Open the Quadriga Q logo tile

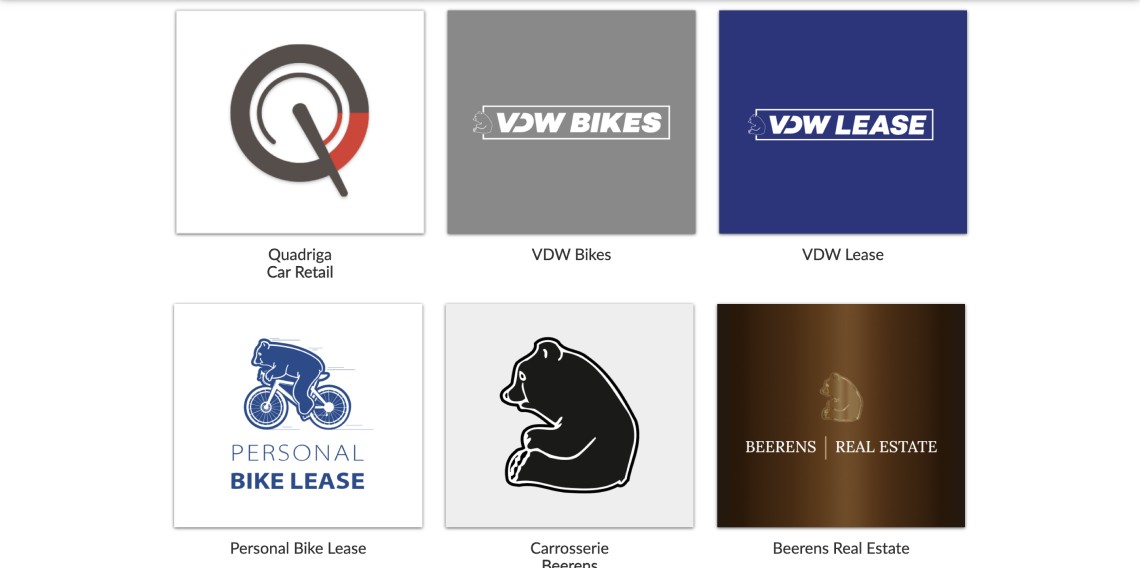tap(300, 121)
